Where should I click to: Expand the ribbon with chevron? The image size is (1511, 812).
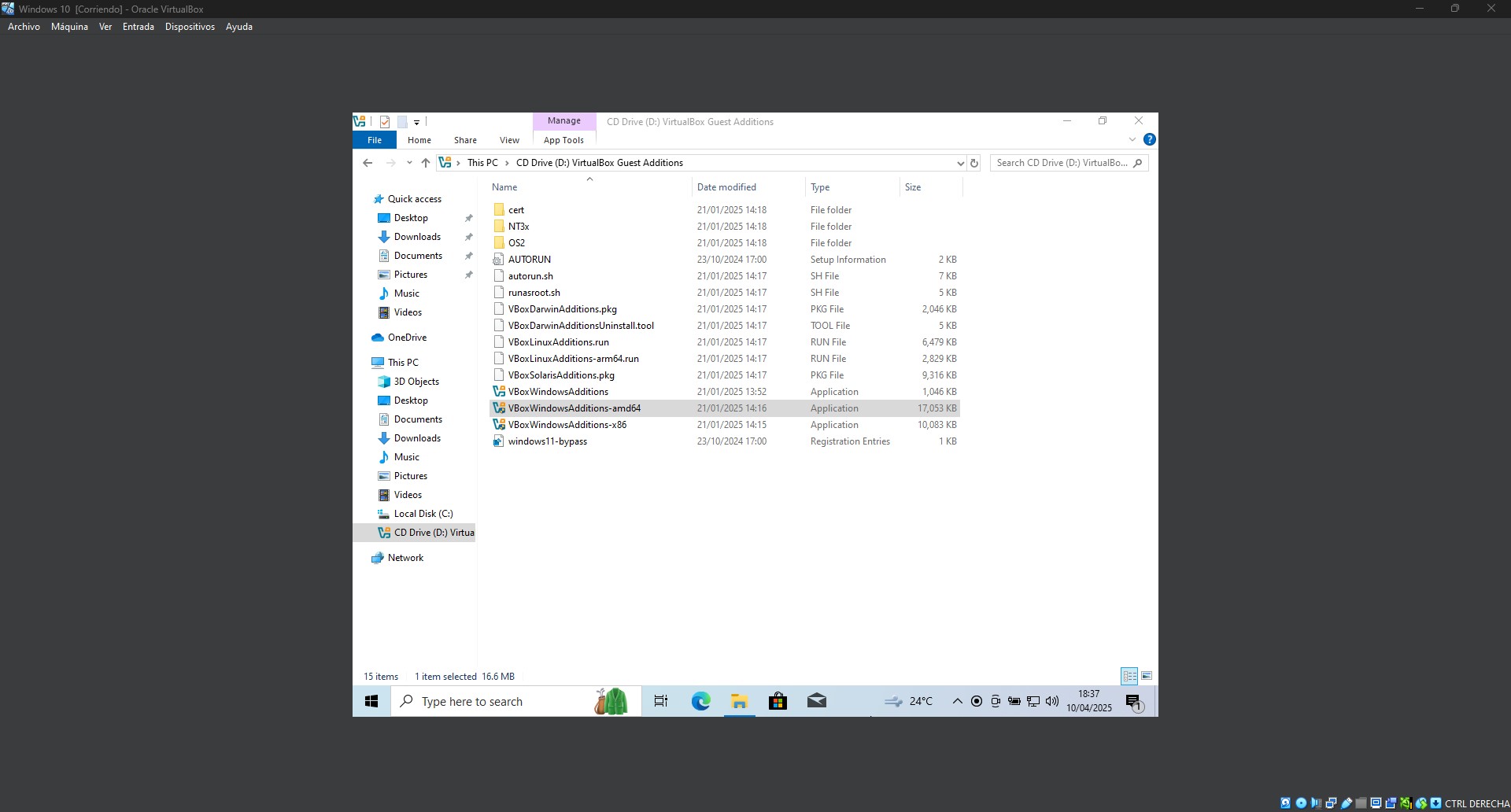tap(1132, 139)
